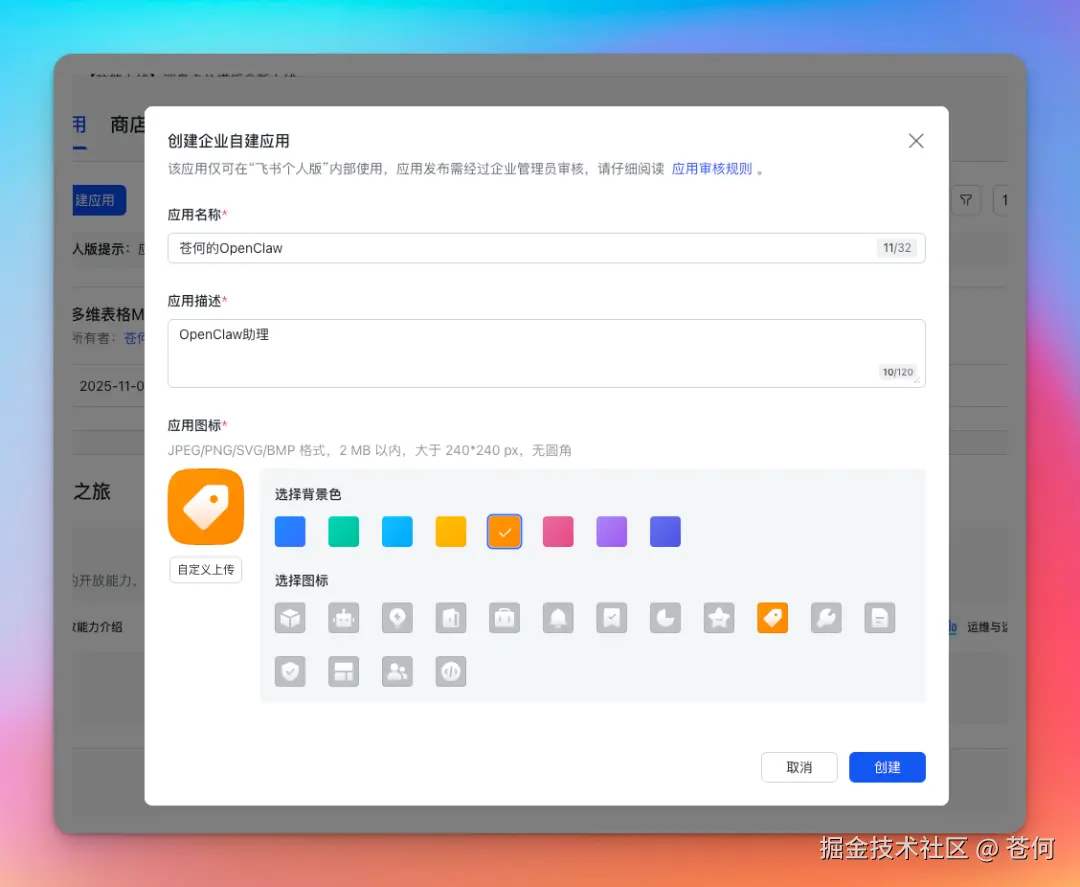Select the robot icon for the app

tap(344, 618)
